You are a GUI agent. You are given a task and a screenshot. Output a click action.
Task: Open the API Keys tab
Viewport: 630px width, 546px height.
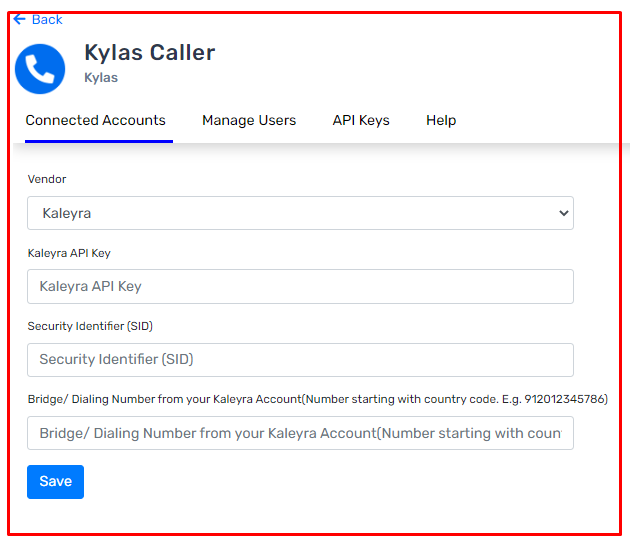361,120
